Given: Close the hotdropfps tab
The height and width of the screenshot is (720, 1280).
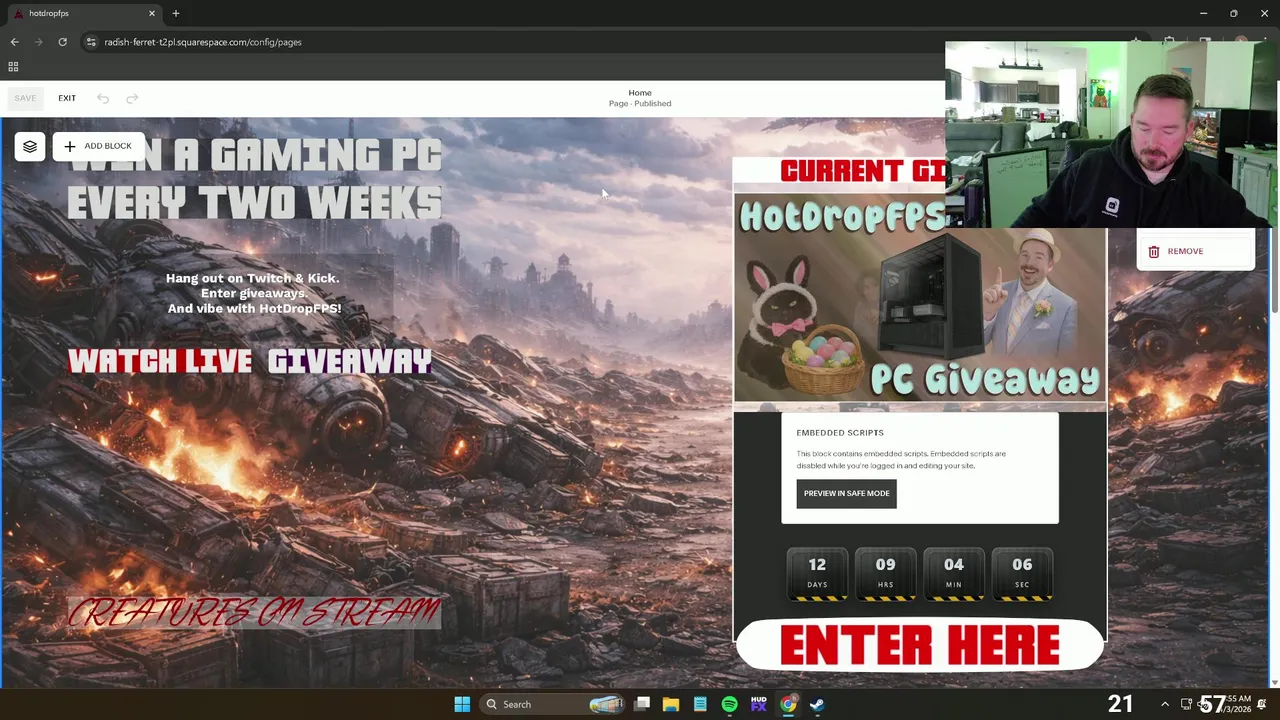Looking at the screenshot, I should coord(152,13).
